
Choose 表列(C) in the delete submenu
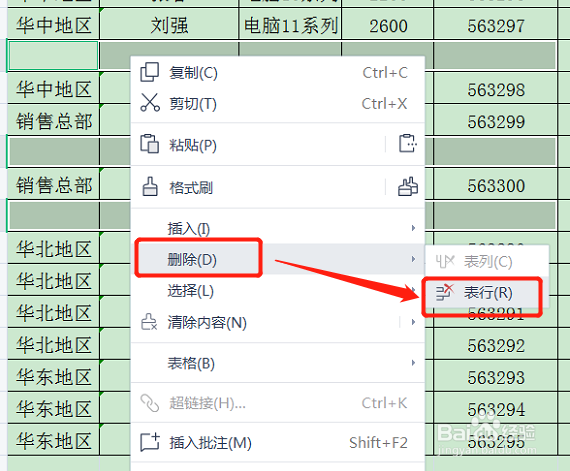tap(487, 261)
